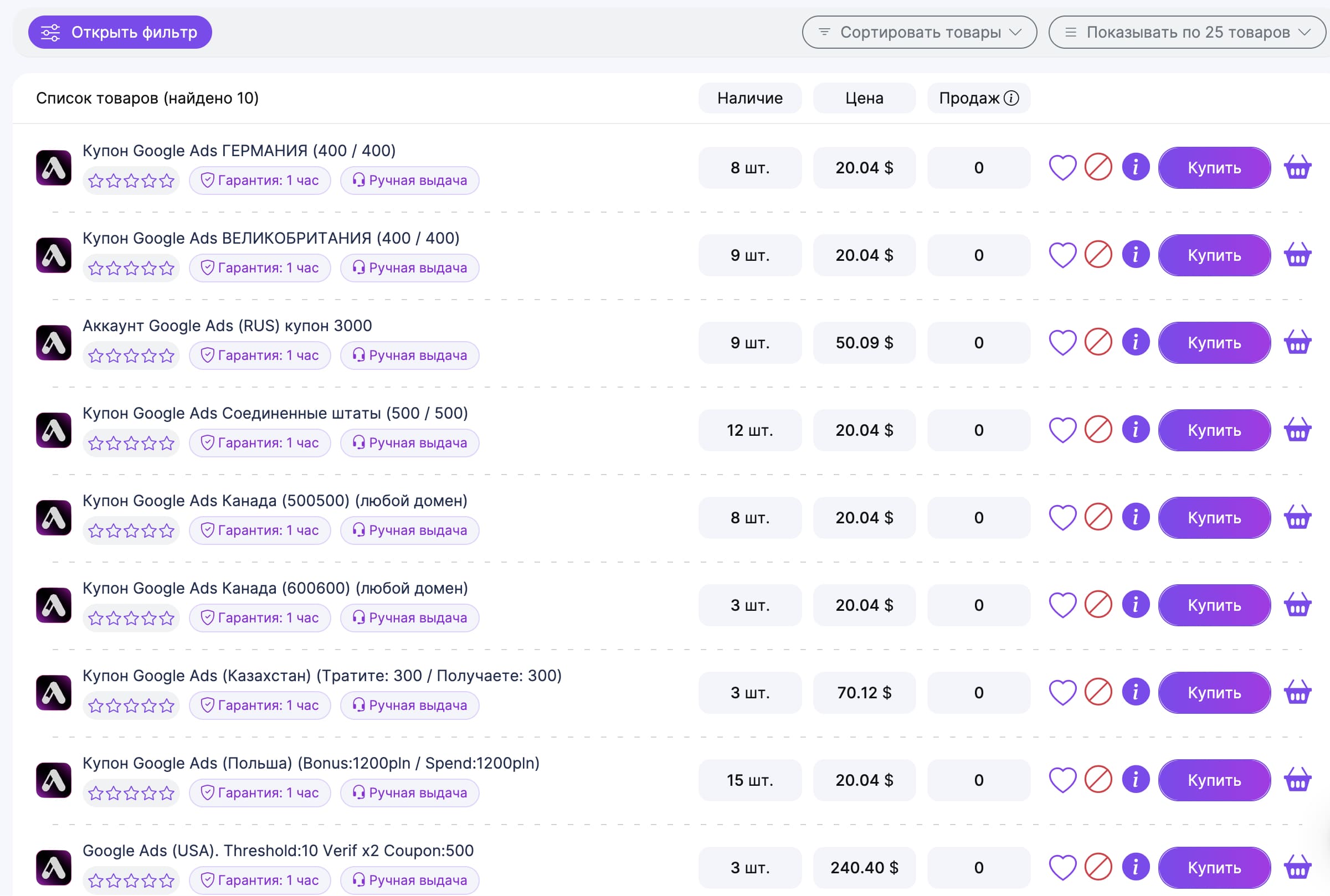Viewport: 1330px width, 896px height.
Task: Show info for Польша Bonus:1200pln coupon
Action: [x=1136, y=779]
